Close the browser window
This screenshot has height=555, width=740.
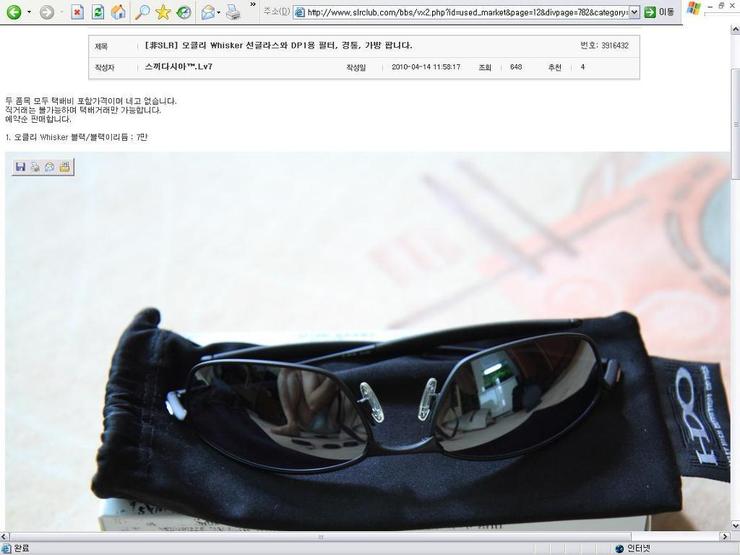point(733,6)
